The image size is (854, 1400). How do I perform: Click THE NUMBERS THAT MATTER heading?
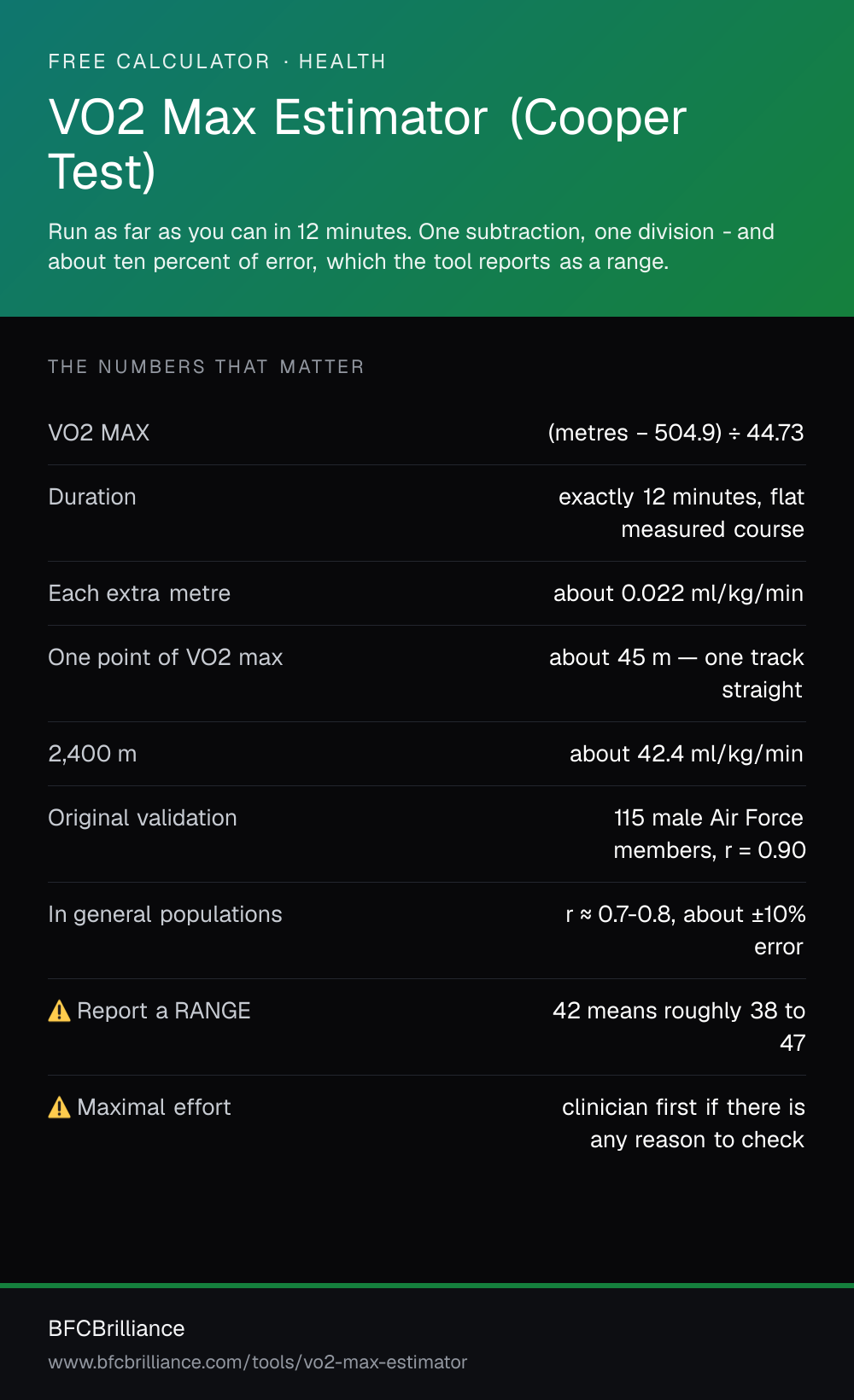(206, 367)
